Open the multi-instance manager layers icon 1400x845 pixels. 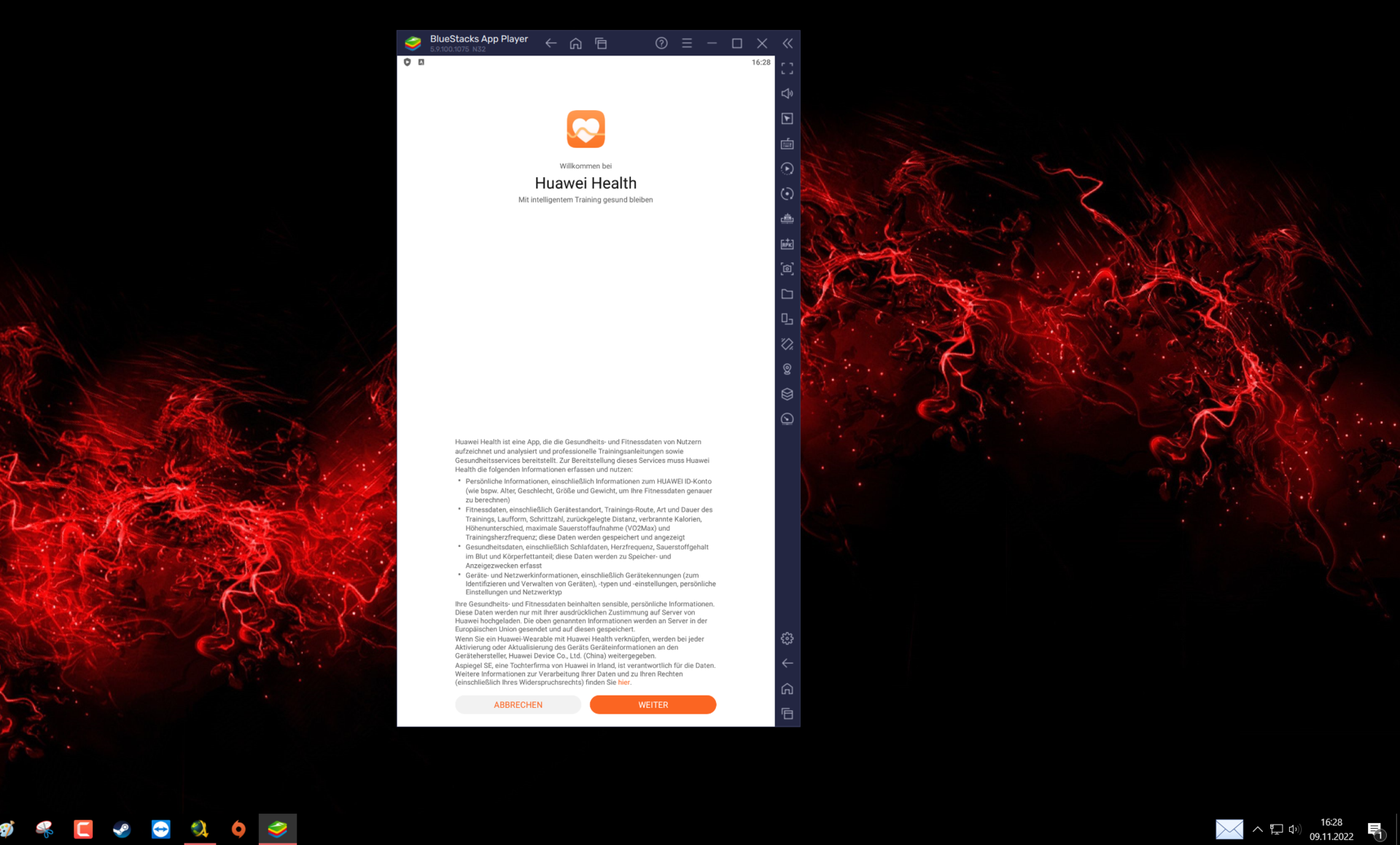point(787,394)
